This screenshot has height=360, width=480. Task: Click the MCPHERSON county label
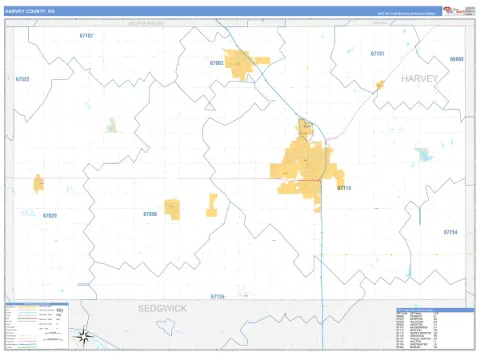(x=146, y=24)
